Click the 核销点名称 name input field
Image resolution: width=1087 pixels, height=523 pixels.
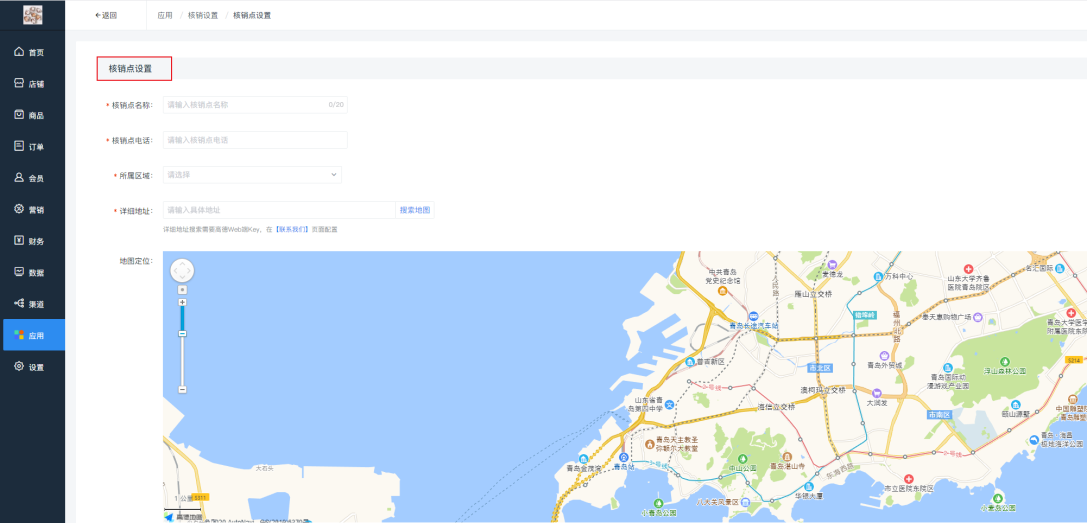coord(245,104)
